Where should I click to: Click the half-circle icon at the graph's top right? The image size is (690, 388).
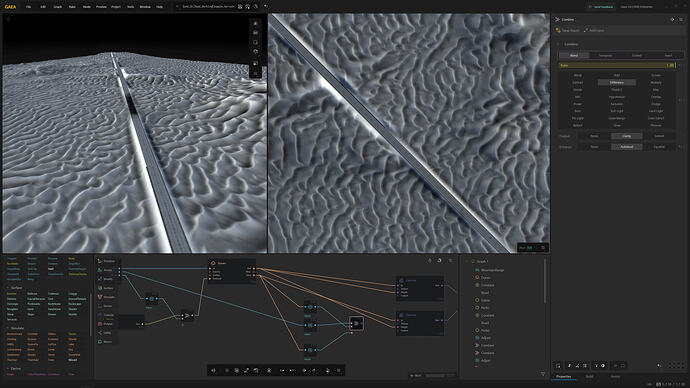coord(439,260)
